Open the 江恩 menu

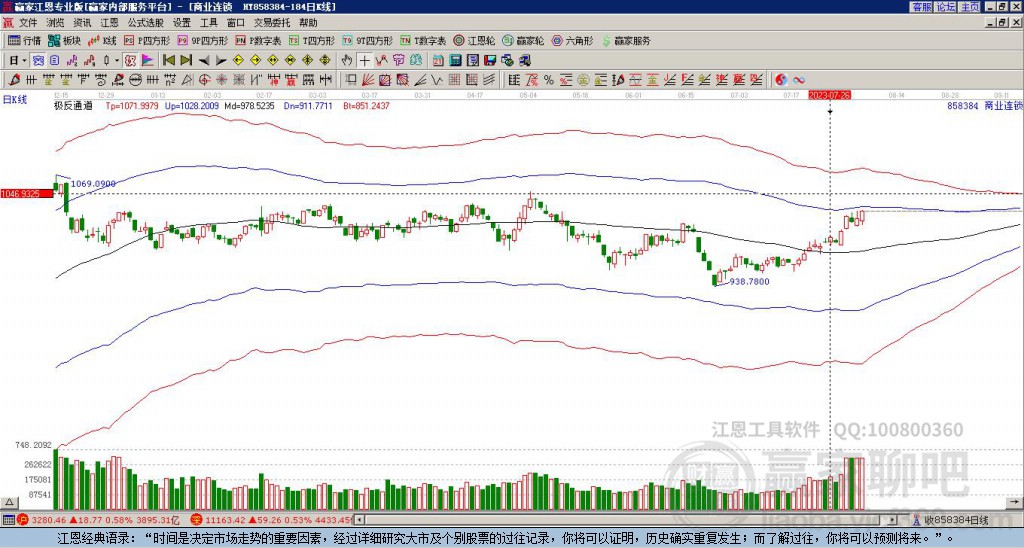pyautogui.click(x=109, y=23)
